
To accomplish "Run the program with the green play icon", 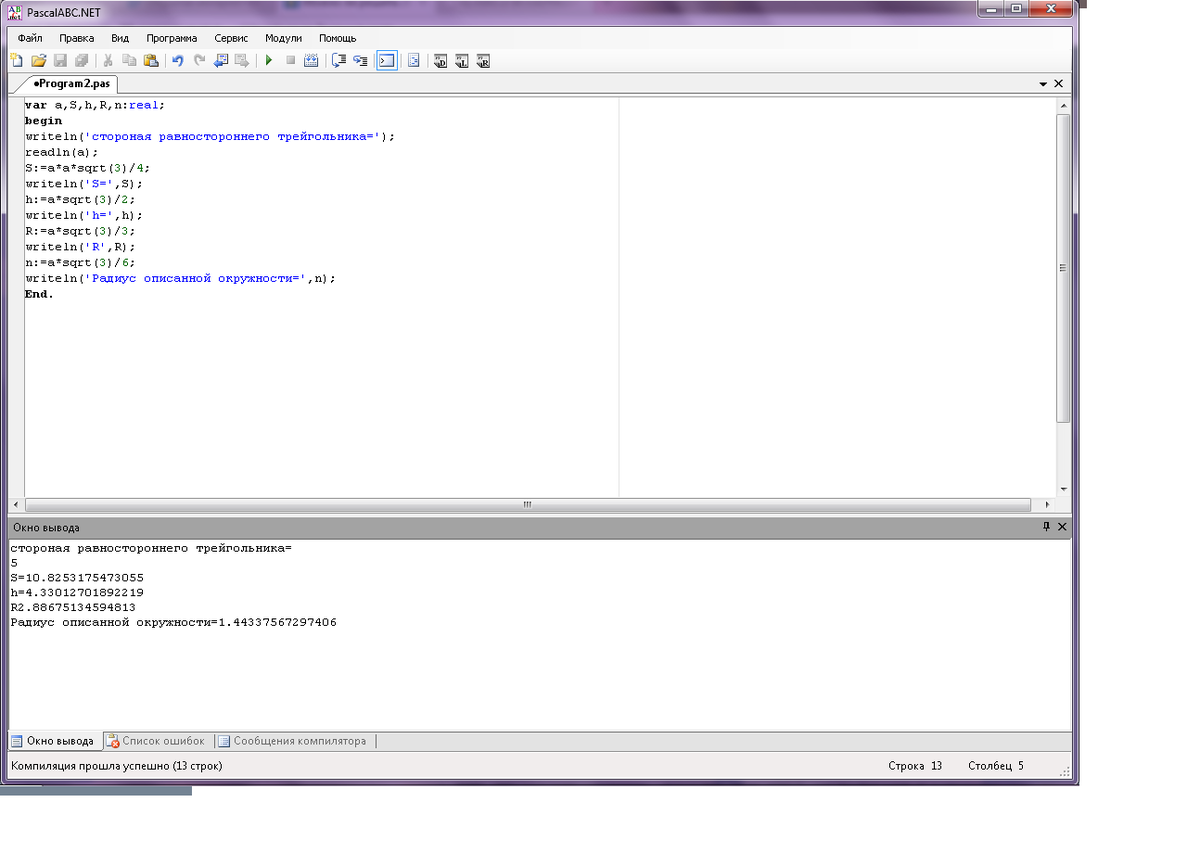I will pos(268,61).
